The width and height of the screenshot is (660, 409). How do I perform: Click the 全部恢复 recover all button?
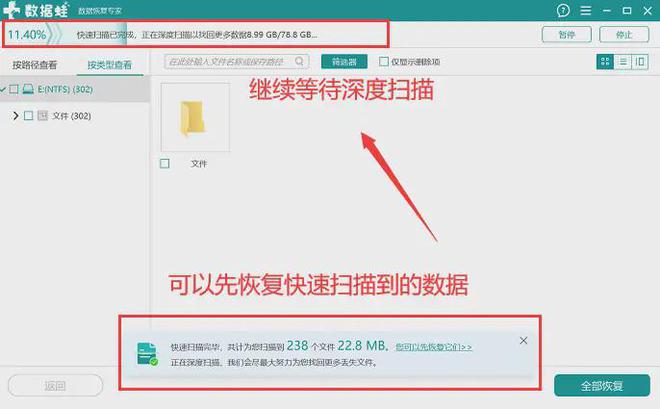point(602,385)
